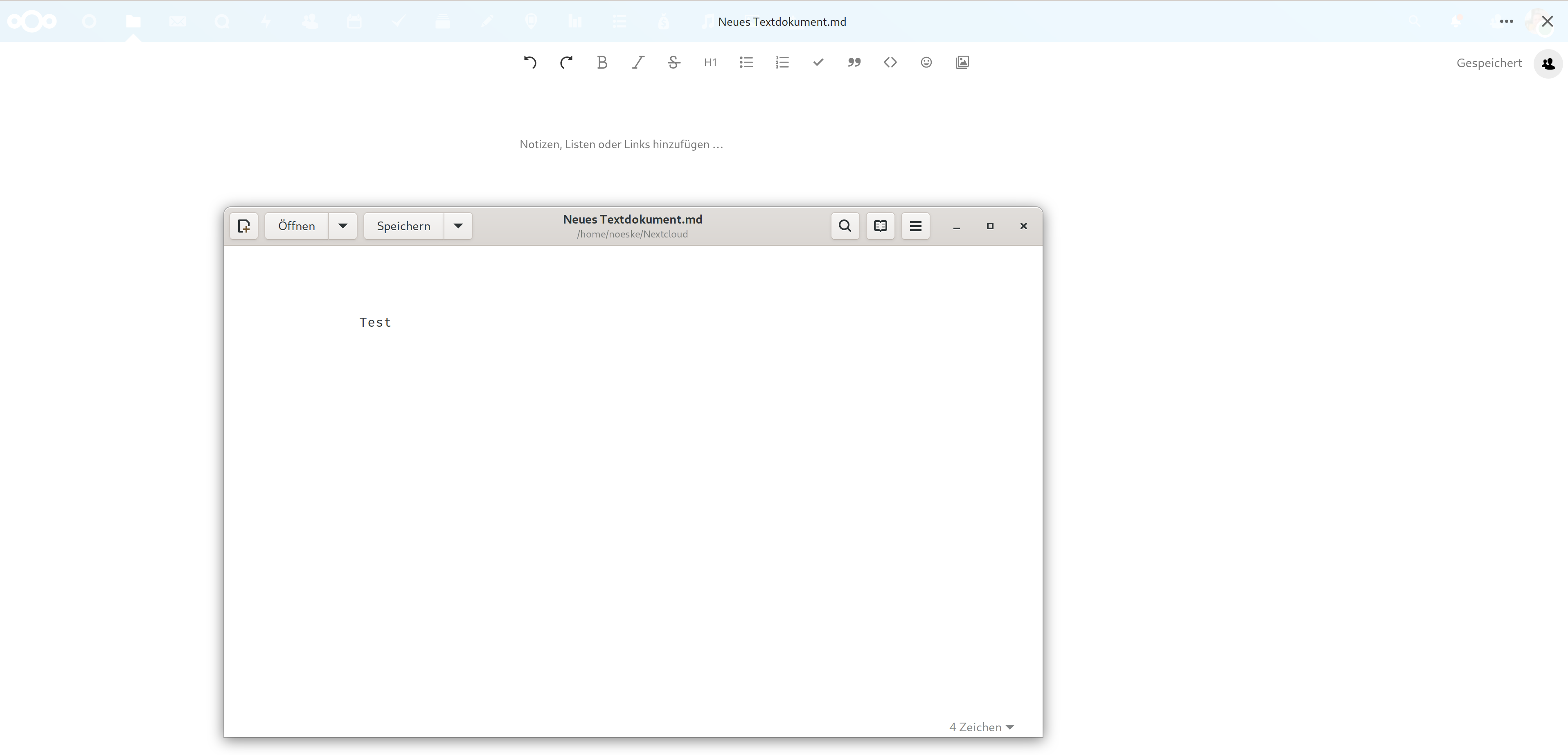Minimize the gedit window
1568x755 pixels.
coord(956,226)
